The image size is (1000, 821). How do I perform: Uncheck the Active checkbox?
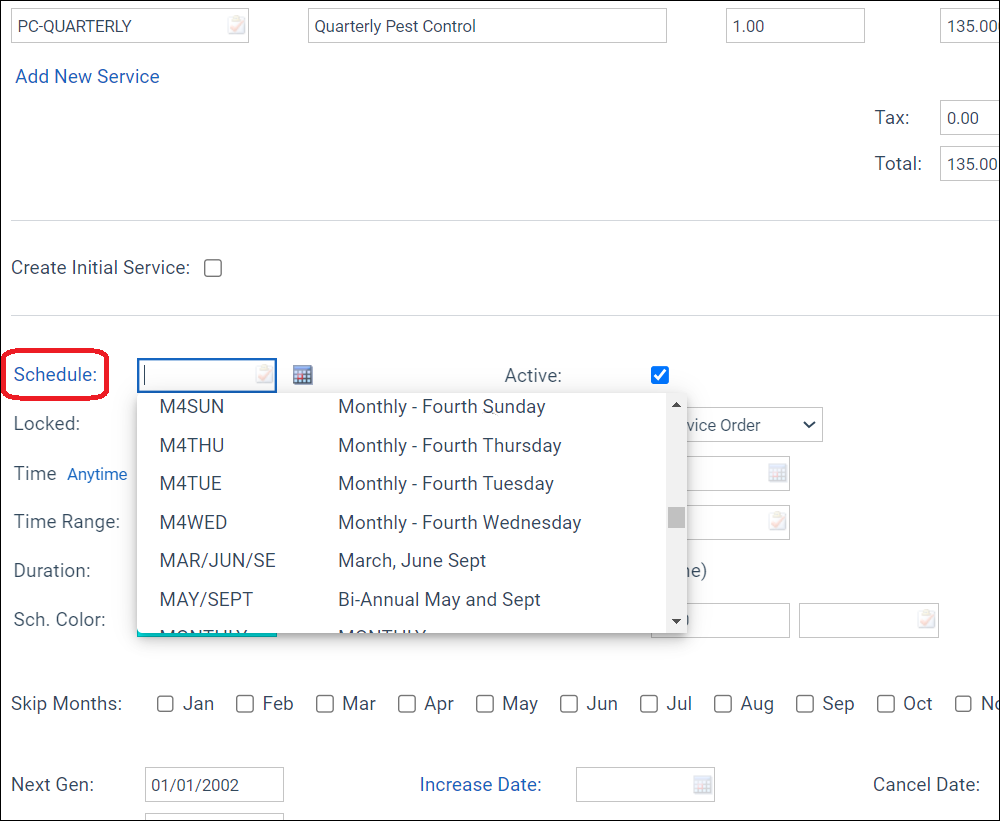pyautogui.click(x=660, y=375)
